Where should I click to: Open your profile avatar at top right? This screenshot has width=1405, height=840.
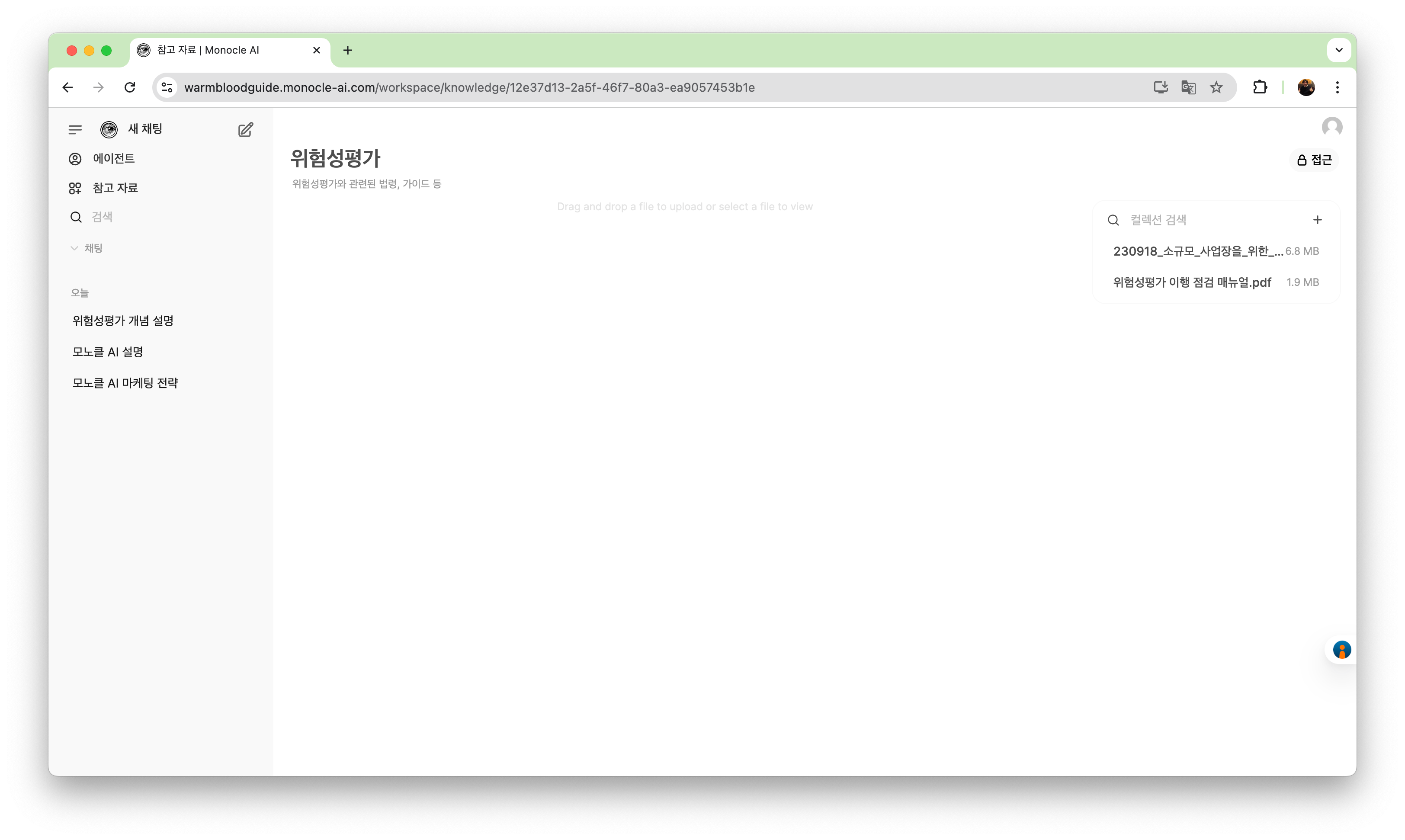point(1332,126)
